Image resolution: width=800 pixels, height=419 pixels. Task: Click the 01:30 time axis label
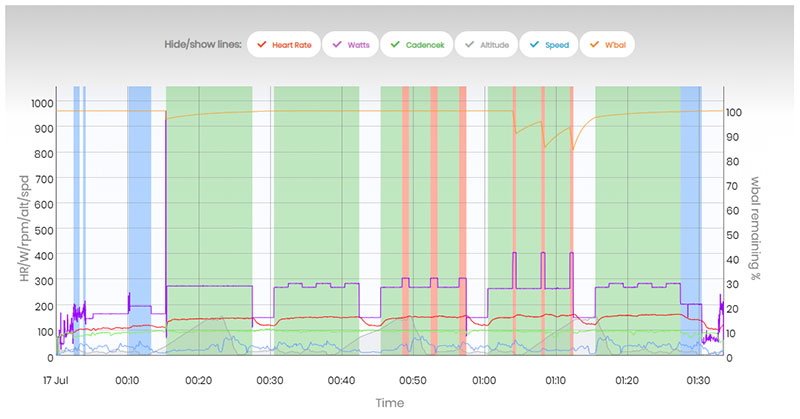point(700,380)
